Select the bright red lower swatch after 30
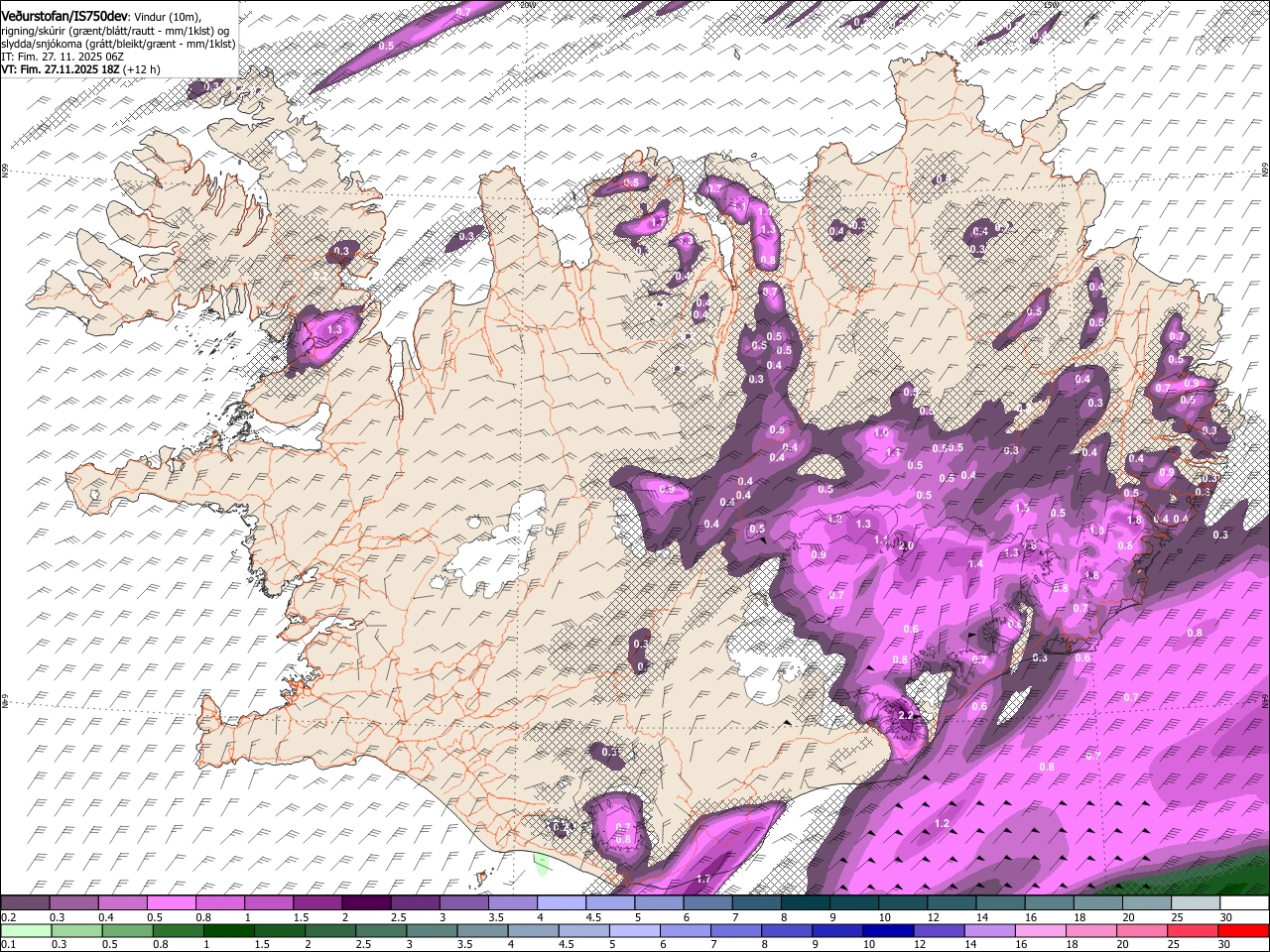Viewport: 1270px width, 952px height. [x=1243, y=931]
